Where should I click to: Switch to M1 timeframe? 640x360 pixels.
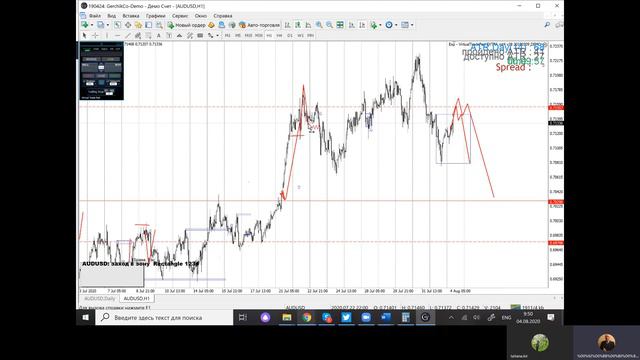point(227,36)
